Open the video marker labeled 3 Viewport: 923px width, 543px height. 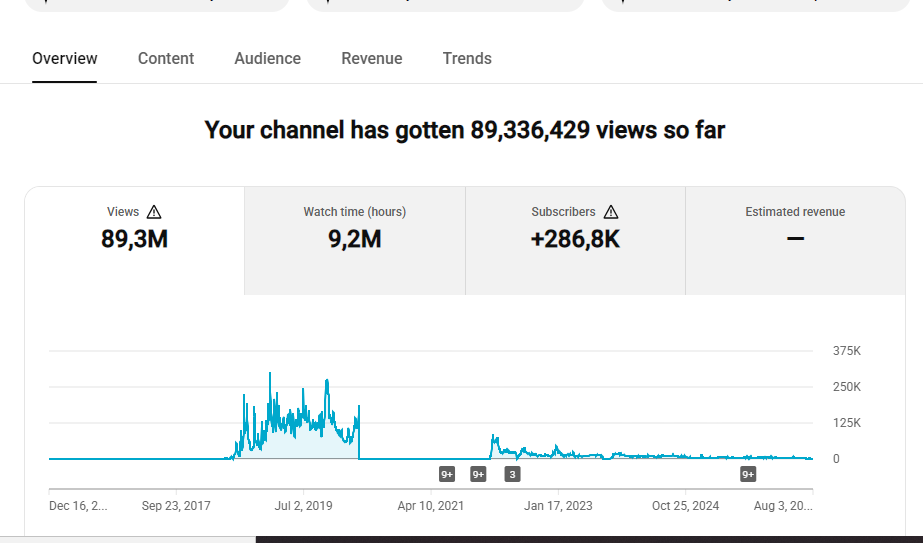(x=512, y=474)
